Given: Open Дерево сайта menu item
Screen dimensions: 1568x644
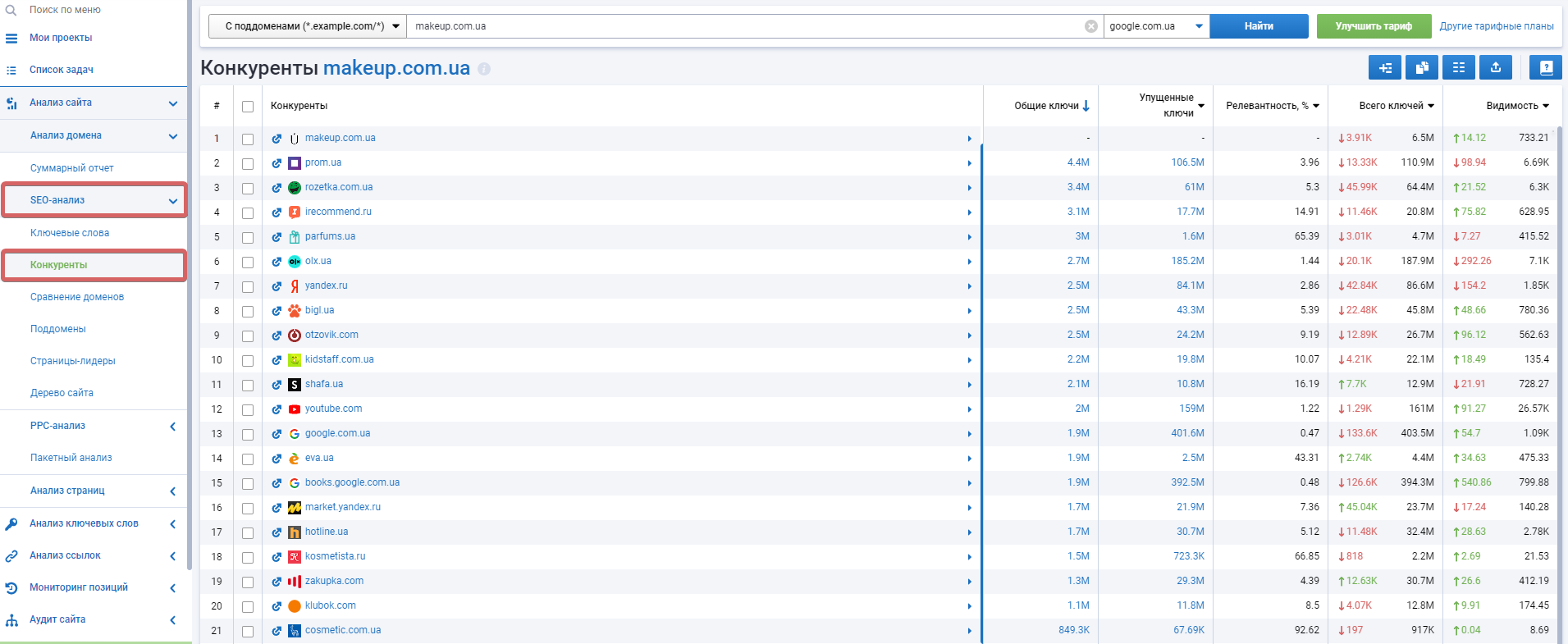Looking at the screenshot, I should 62,393.
